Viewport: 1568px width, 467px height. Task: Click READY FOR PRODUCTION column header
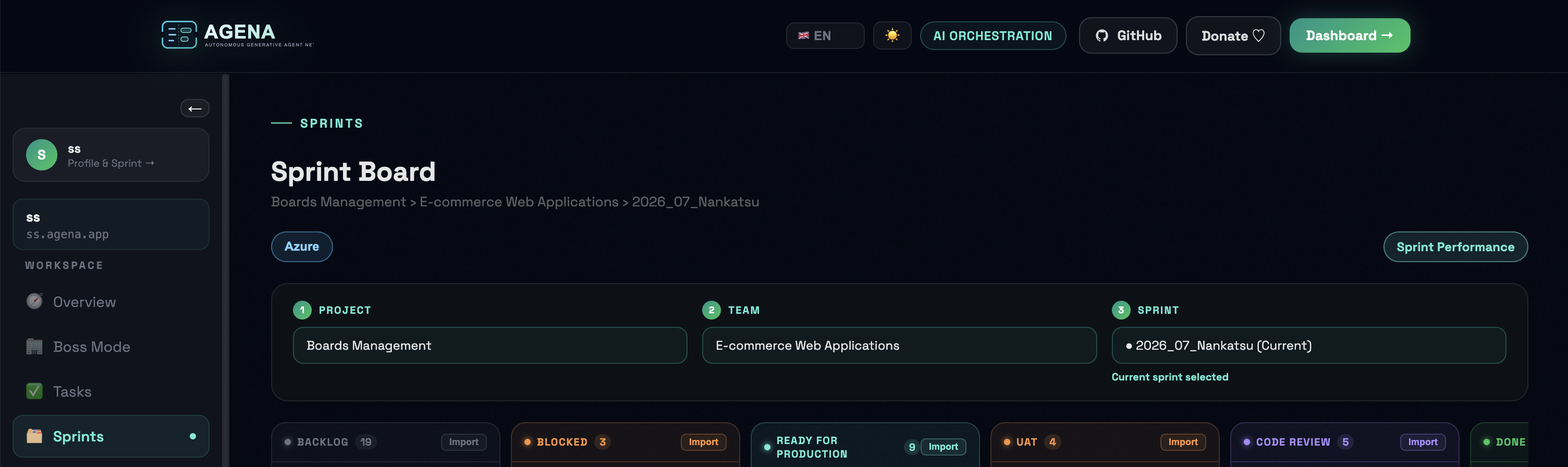[x=812, y=447]
